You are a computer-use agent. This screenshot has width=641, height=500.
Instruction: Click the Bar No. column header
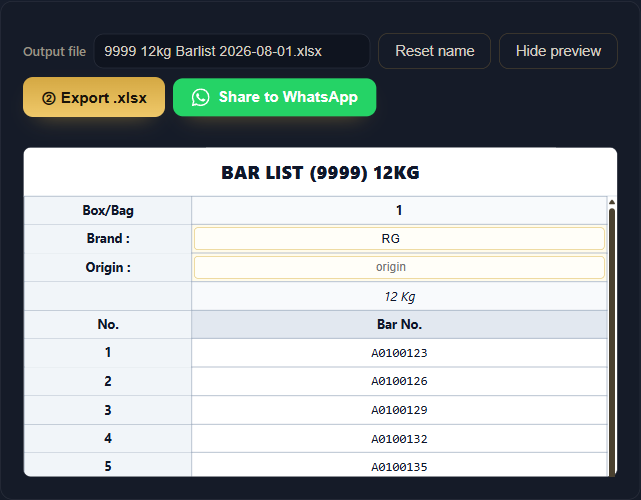tap(399, 325)
